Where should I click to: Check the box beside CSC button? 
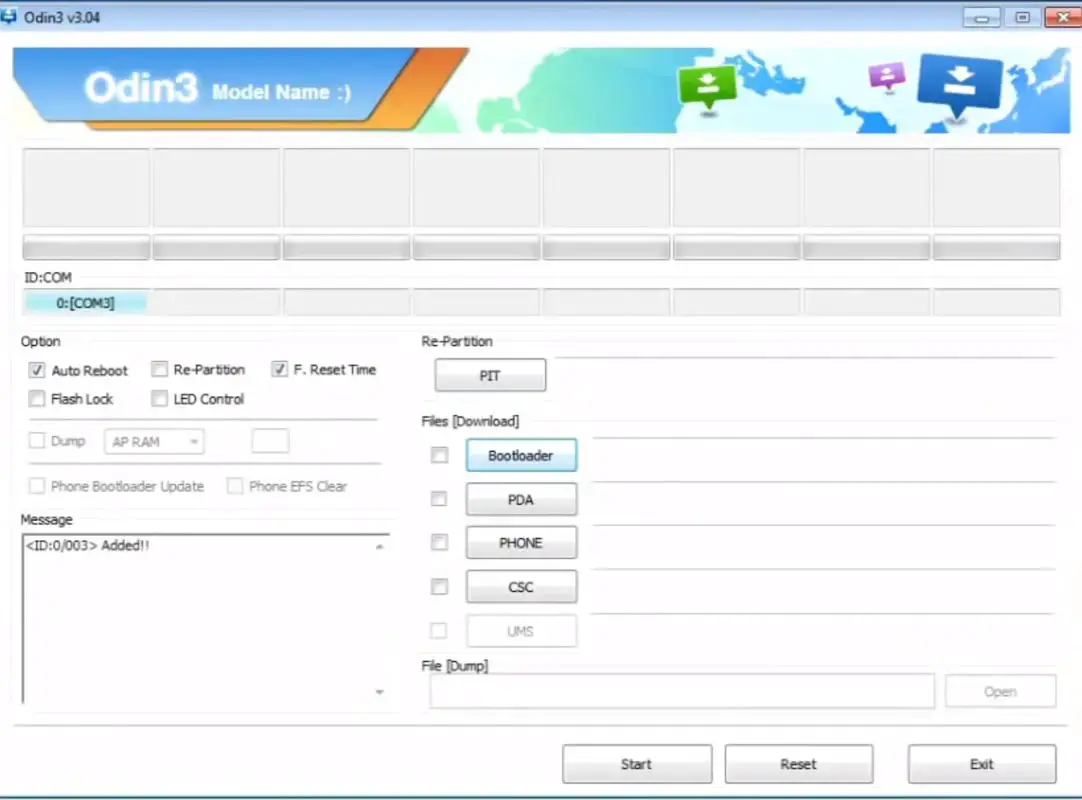[x=439, y=587]
